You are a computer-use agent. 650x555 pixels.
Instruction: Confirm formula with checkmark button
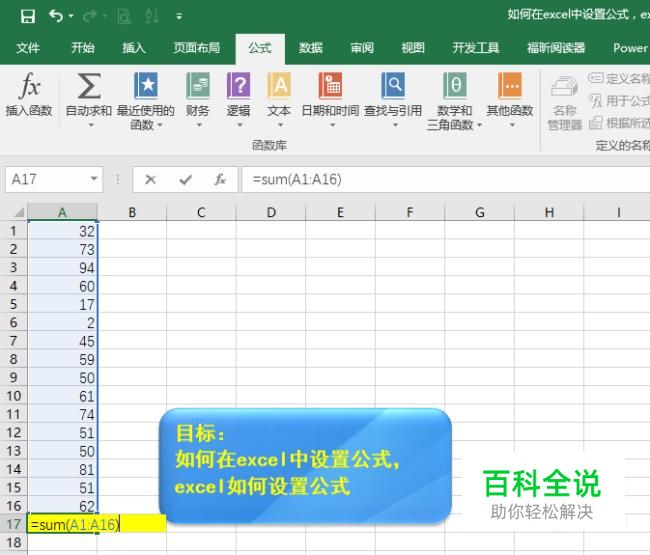pos(185,179)
